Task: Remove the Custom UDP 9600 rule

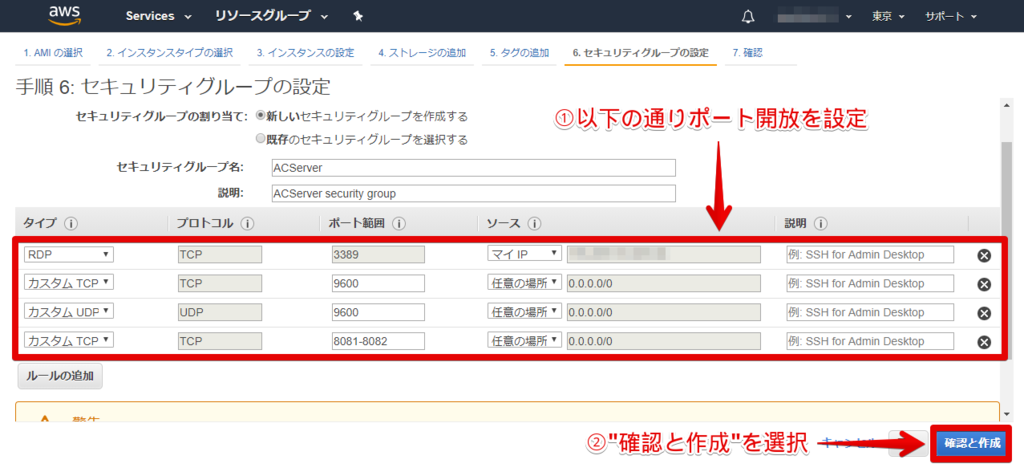Action: click(x=984, y=313)
